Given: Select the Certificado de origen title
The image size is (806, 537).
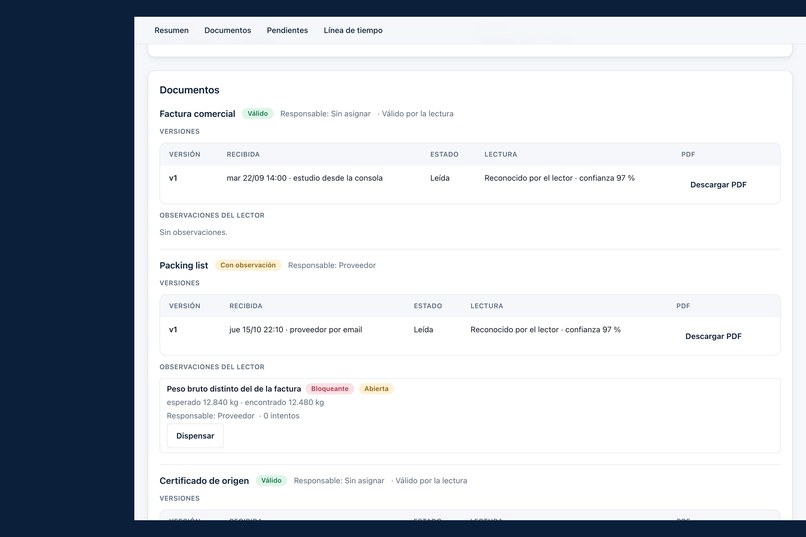Looking at the screenshot, I should coord(204,480).
